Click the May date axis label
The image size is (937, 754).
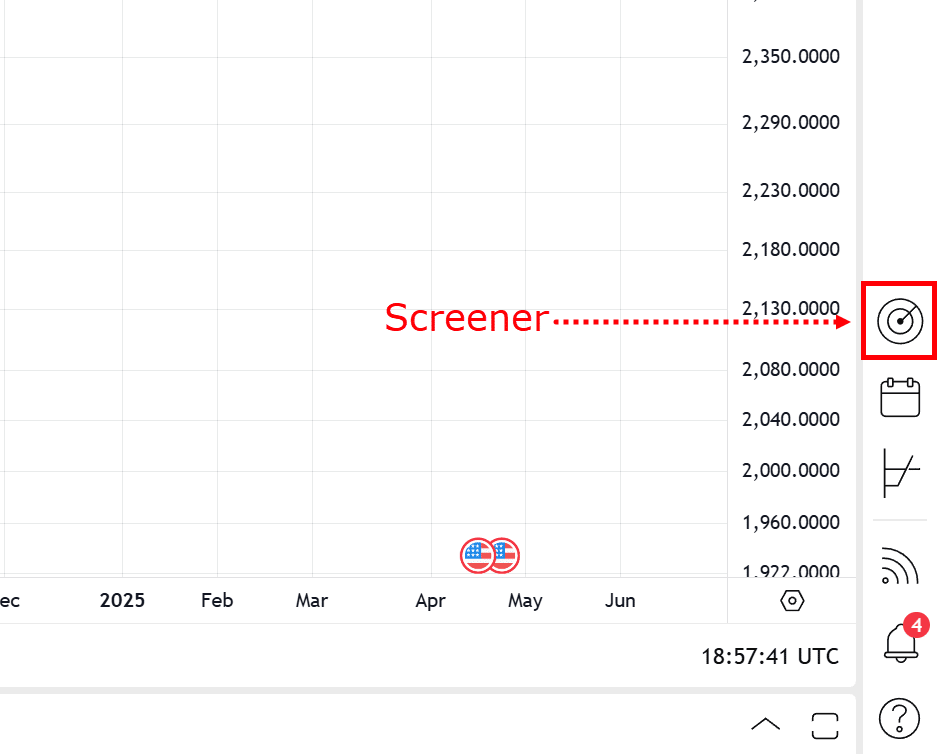(525, 601)
